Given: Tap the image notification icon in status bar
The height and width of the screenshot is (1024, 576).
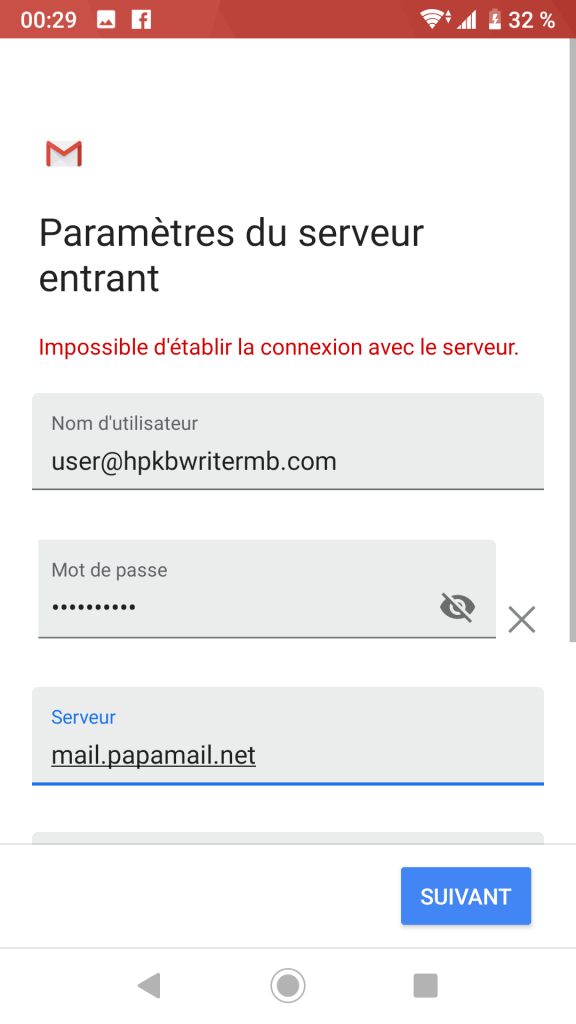Looking at the screenshot, I should (x=106, y=20).
